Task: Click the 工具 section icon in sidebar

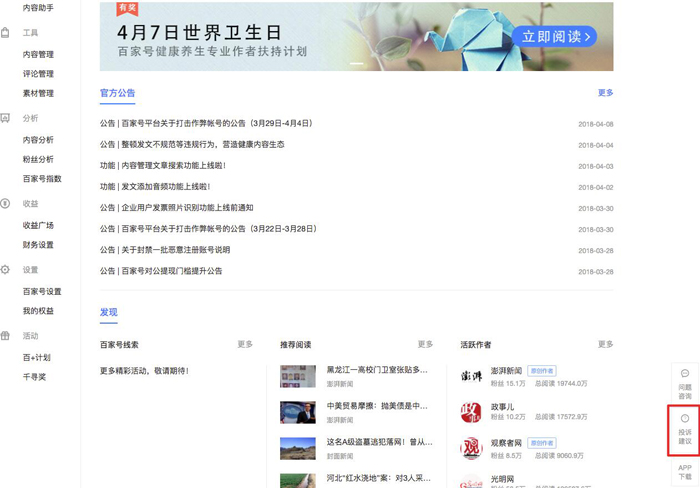Action: click(x=6, y=33)
